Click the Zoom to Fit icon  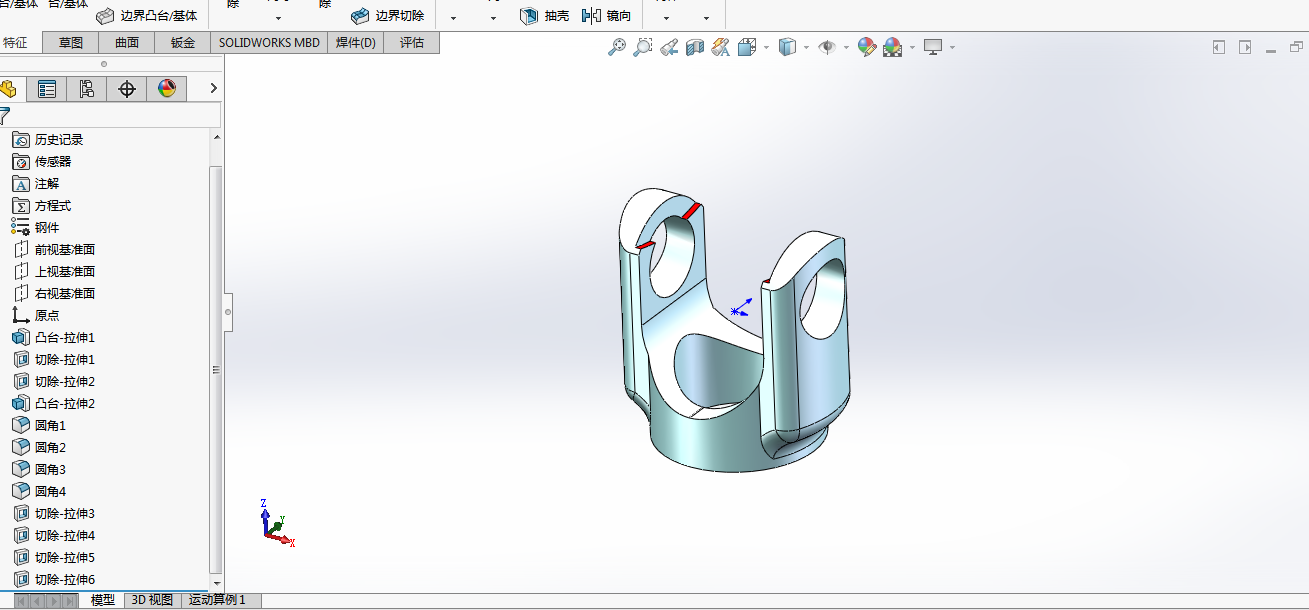tap(617, 46)
